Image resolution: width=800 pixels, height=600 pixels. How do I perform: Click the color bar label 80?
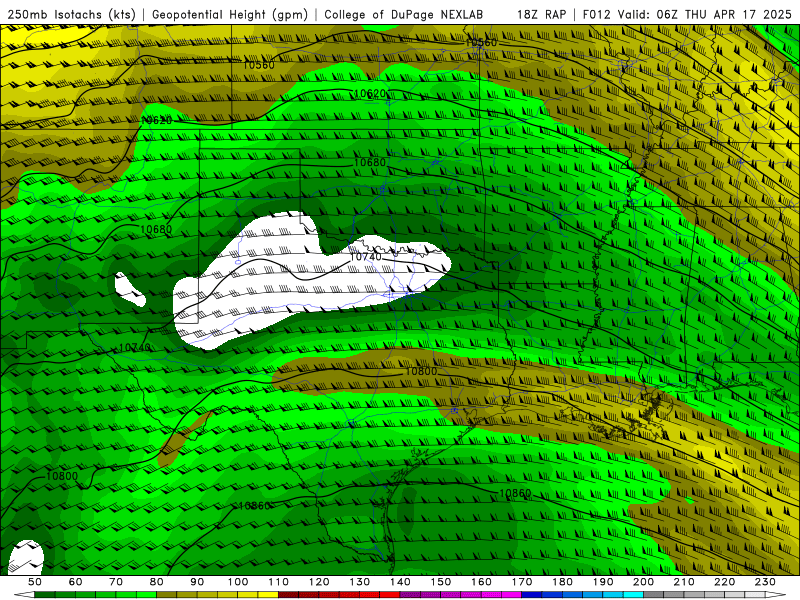[x=157, y=582]
